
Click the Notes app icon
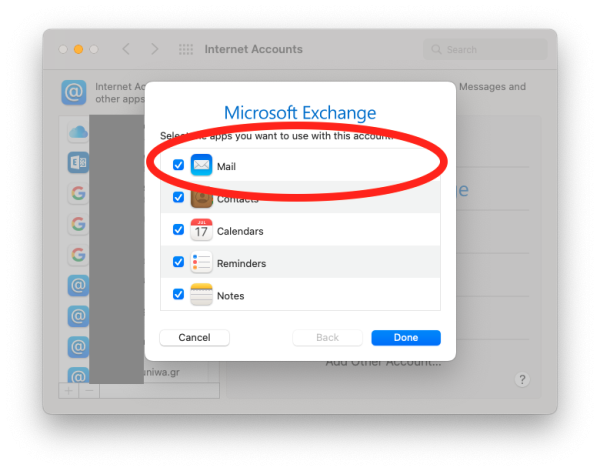click(x=201, y=294)
